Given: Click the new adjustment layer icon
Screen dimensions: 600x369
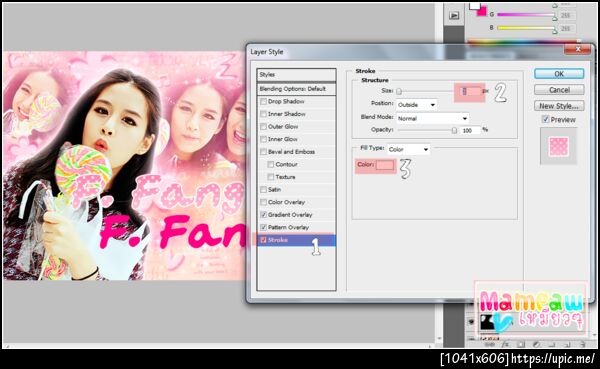Looking at the screenshot, I should point(536,345).
